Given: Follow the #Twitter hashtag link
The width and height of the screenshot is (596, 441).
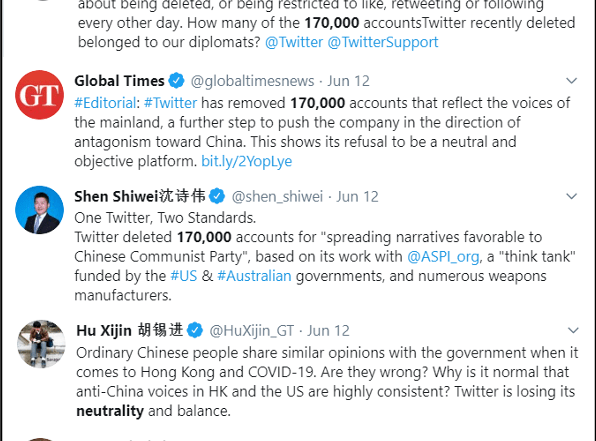Looking at the screenshot, I should pyautogui.click(x=170, y=103).
